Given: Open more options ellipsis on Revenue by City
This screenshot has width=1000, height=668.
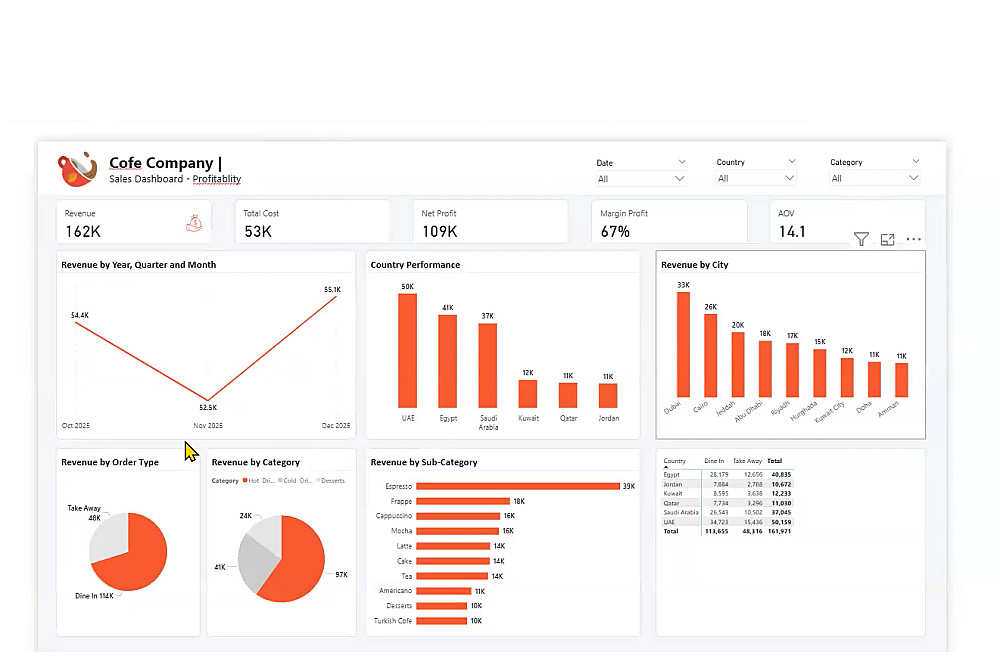Looking at the screenshot, I should click(913, 239).
